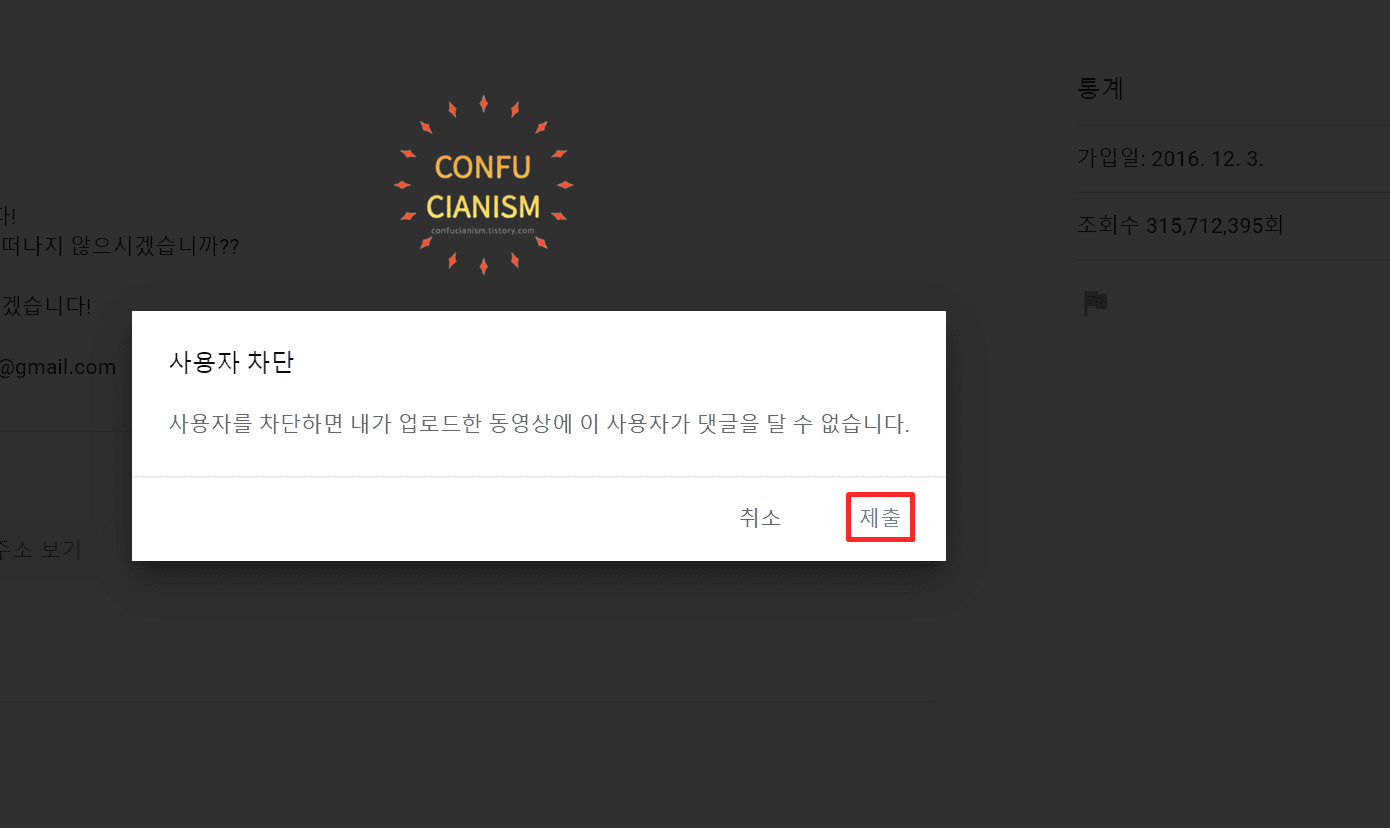Click the 사용자 차단 dialog title
The image size is (1390, 828).
(231, 362)
